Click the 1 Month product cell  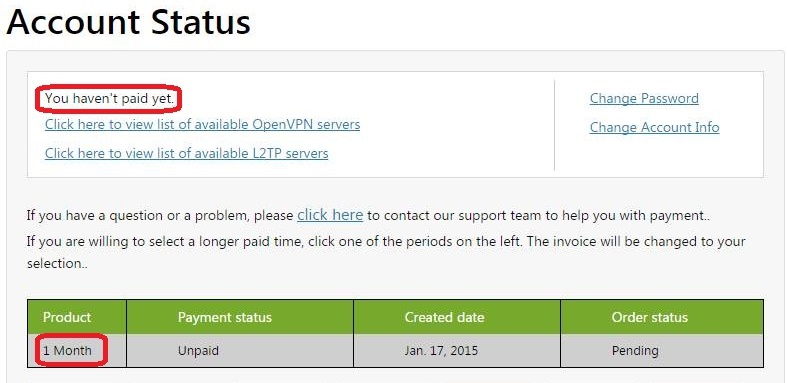[x=67, y=350]
